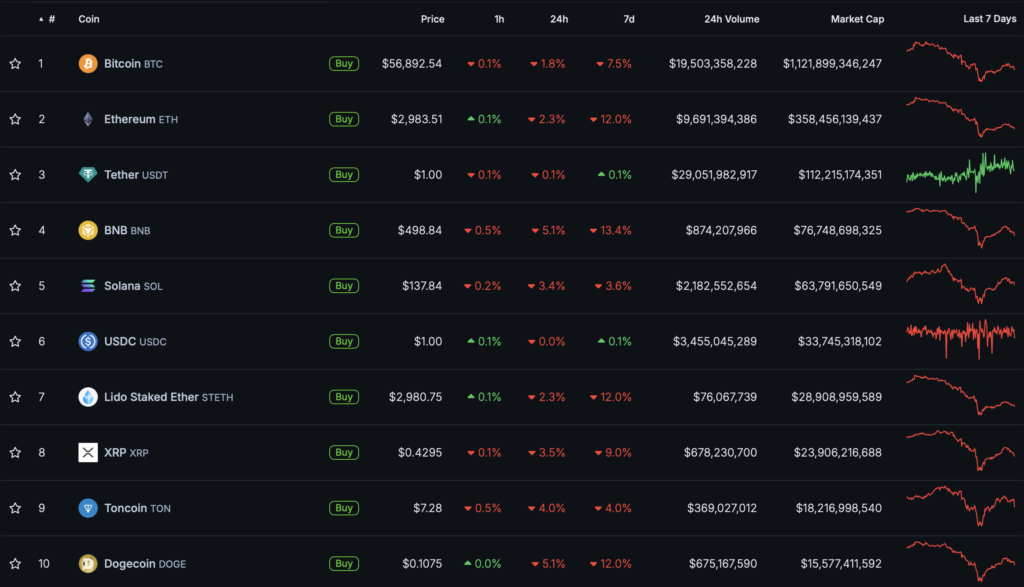Click the Bitcoin coin logo icon

click(88, 64)
